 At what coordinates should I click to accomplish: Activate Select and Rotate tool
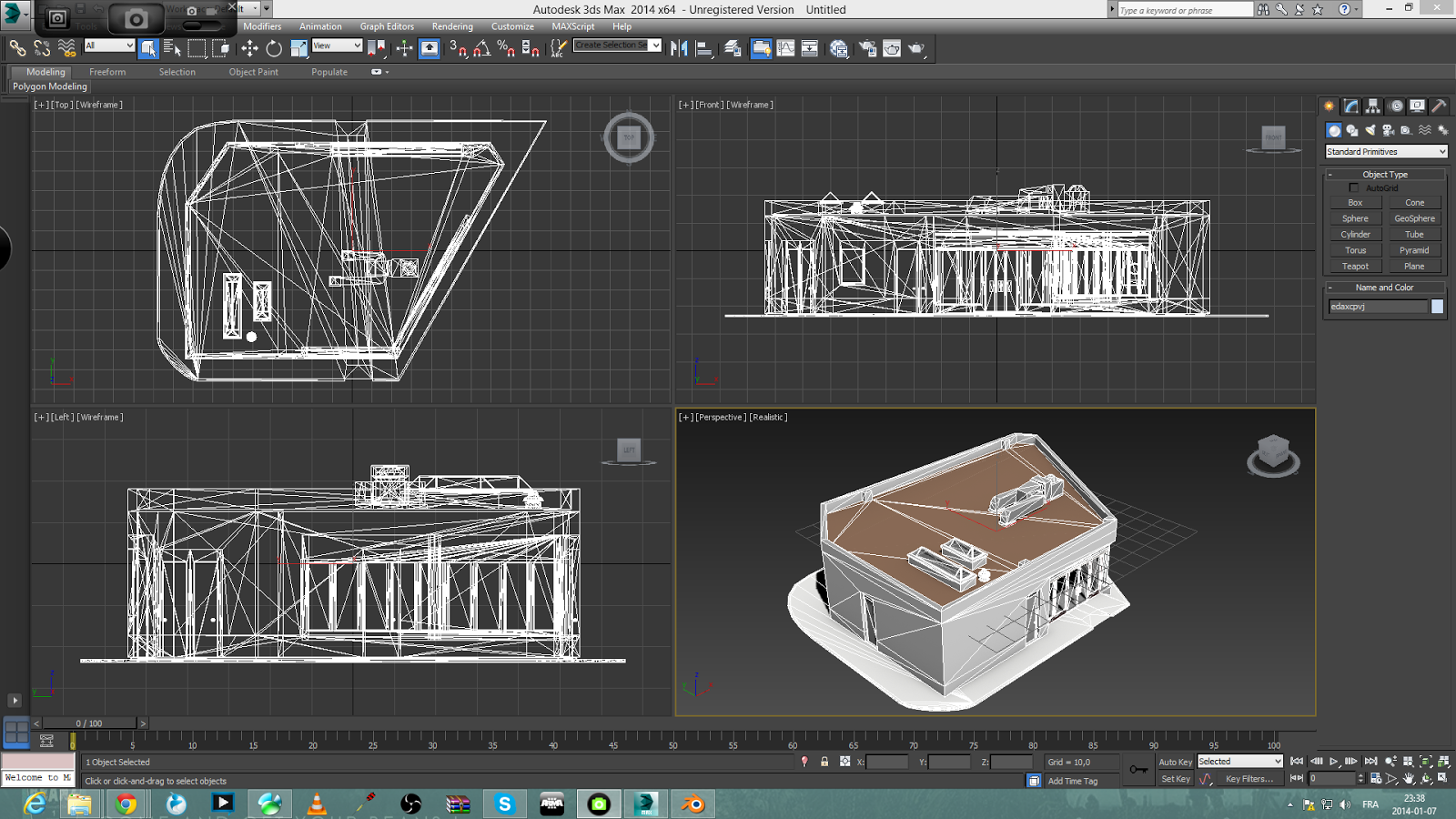[274, 48]
